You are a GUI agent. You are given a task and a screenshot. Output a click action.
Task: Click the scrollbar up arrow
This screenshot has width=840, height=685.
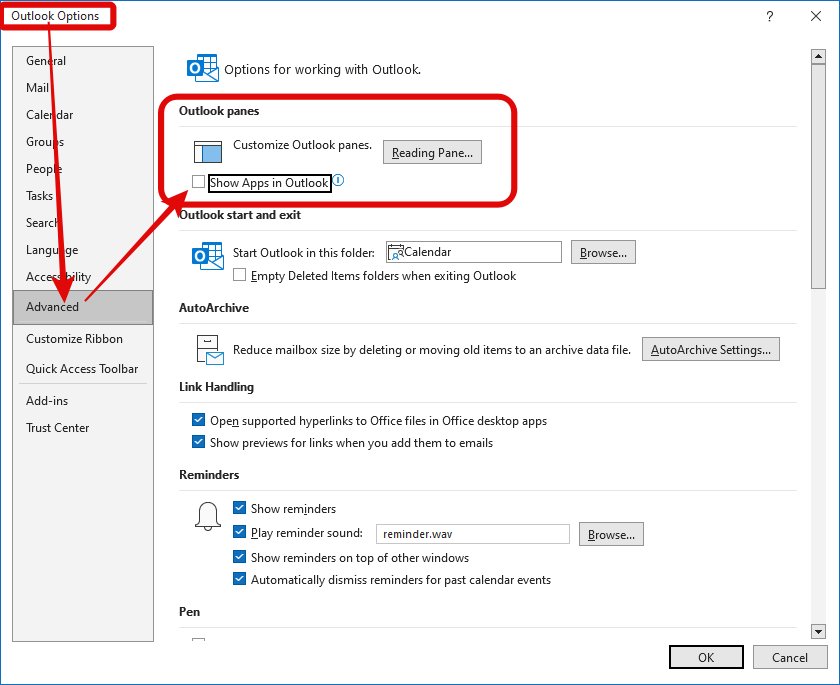click(x=818, y=56)
